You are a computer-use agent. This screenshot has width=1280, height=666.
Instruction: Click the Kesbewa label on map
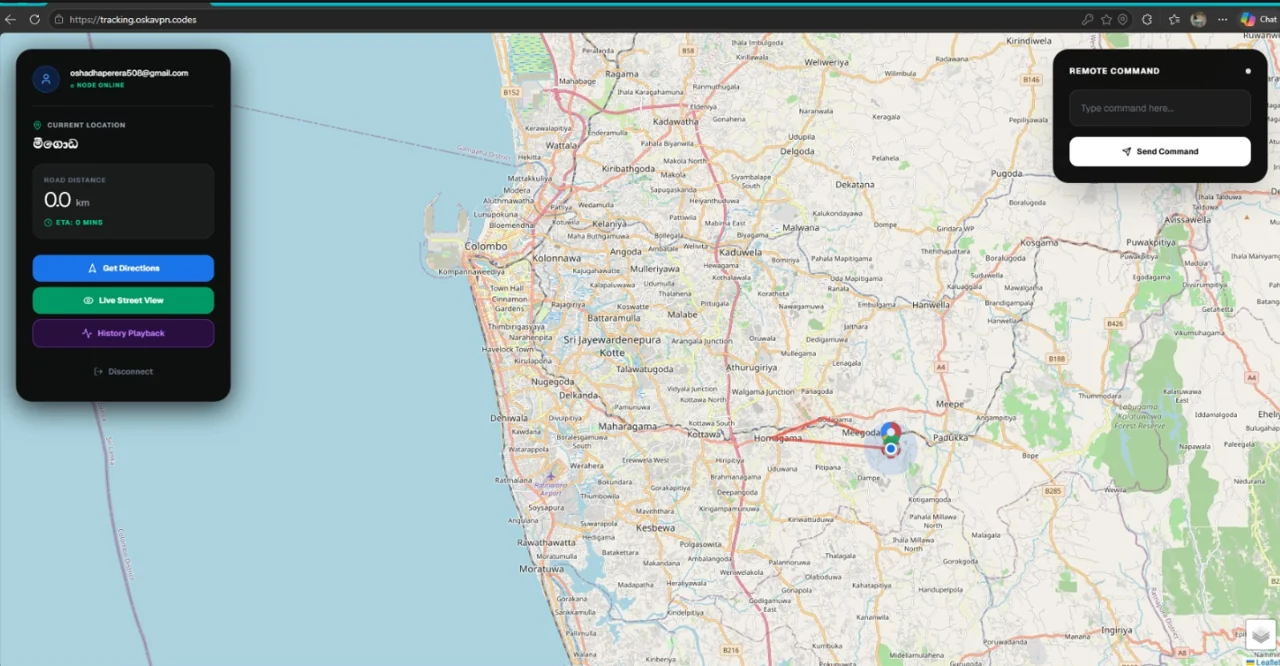[655, 527]
